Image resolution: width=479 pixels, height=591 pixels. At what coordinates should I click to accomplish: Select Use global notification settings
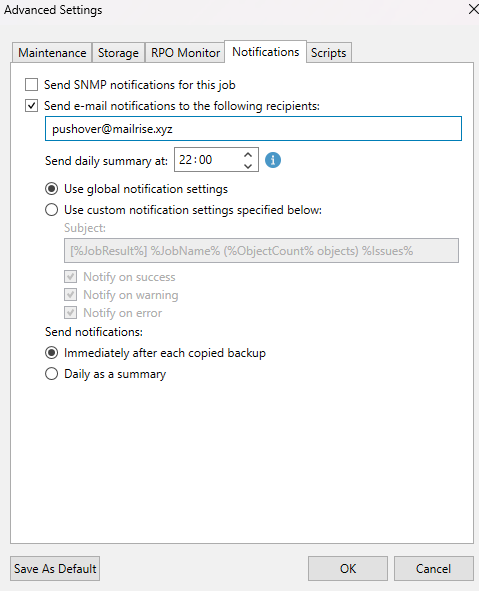(52, 188)
